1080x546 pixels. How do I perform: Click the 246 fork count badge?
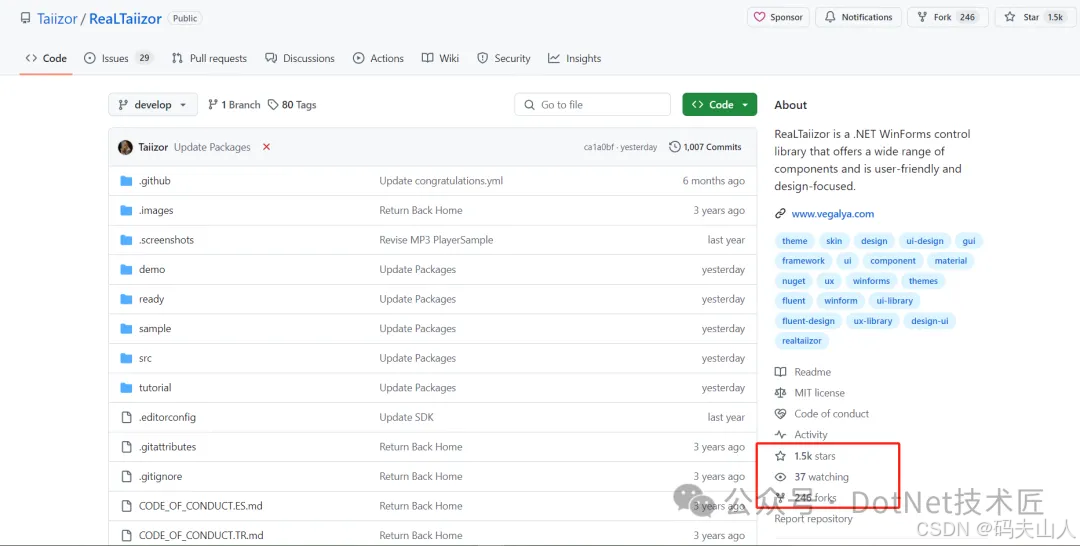pyautogui.click(x=968, y=17)
